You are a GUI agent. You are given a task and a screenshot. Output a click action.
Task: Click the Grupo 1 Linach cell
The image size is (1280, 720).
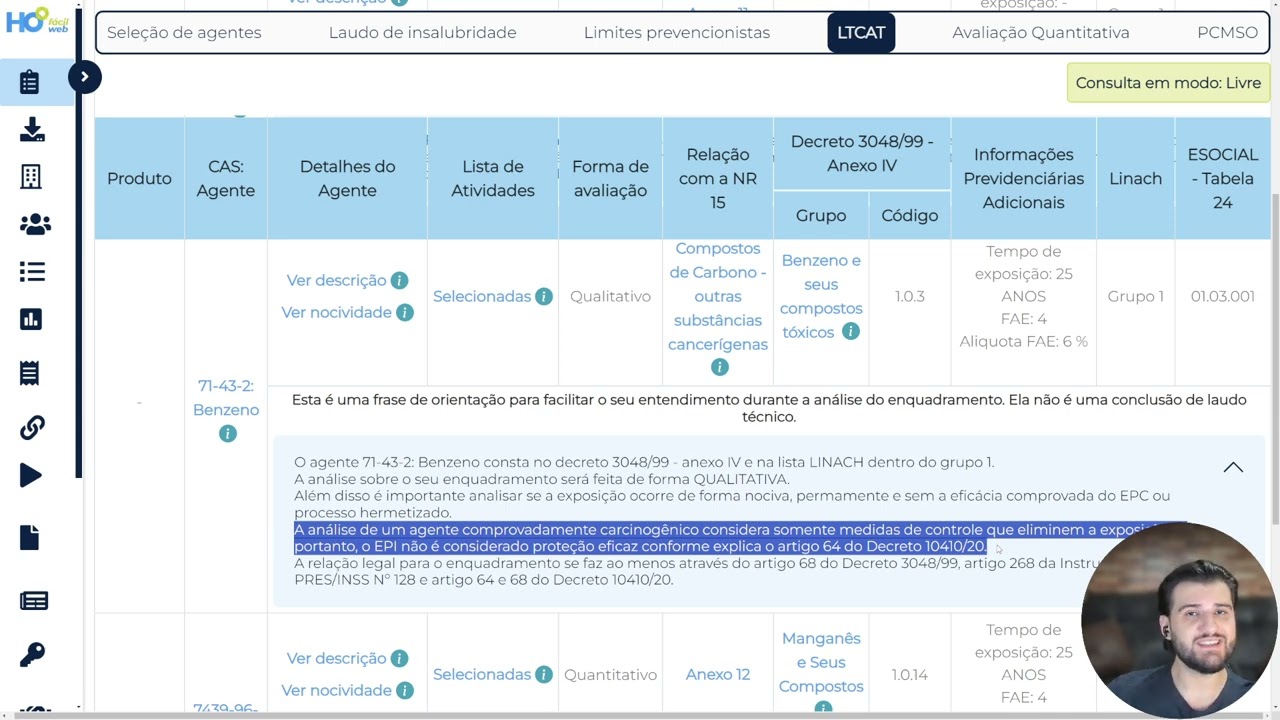point(1136,297)
